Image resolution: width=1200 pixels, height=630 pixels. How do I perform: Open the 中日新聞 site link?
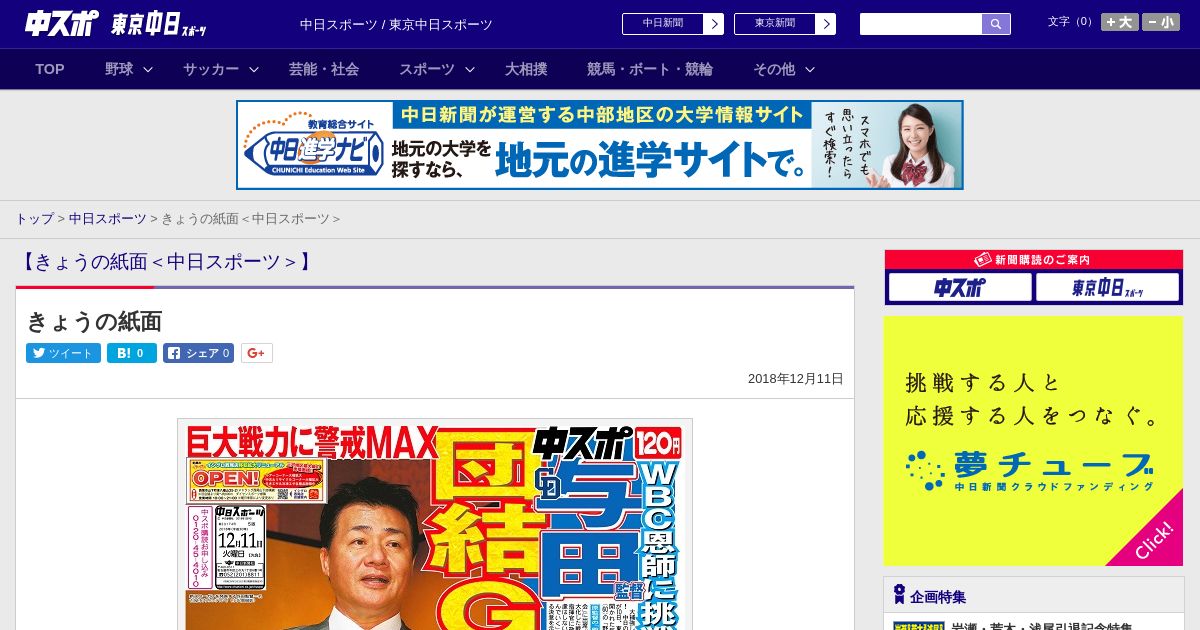pyautogui.click(x=663, y=24)
